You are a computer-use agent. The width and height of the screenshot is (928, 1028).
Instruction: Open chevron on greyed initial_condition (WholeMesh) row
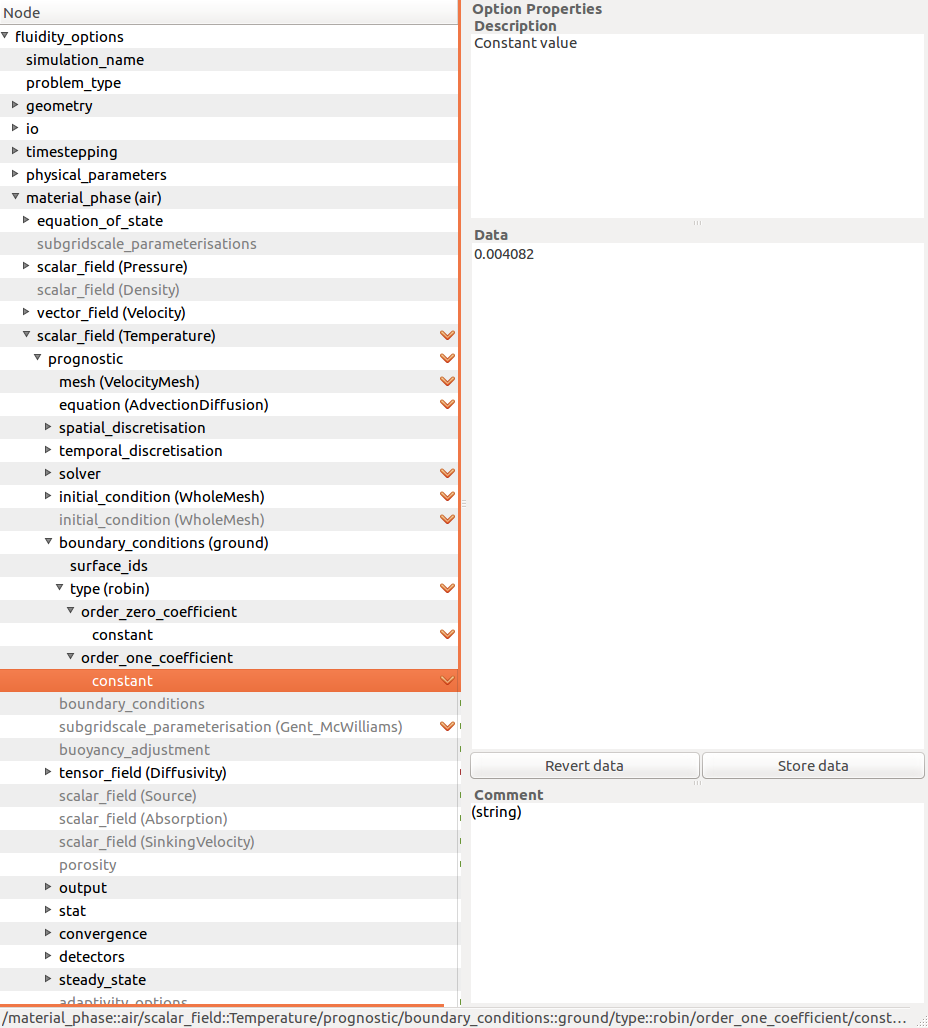(447, 519)
